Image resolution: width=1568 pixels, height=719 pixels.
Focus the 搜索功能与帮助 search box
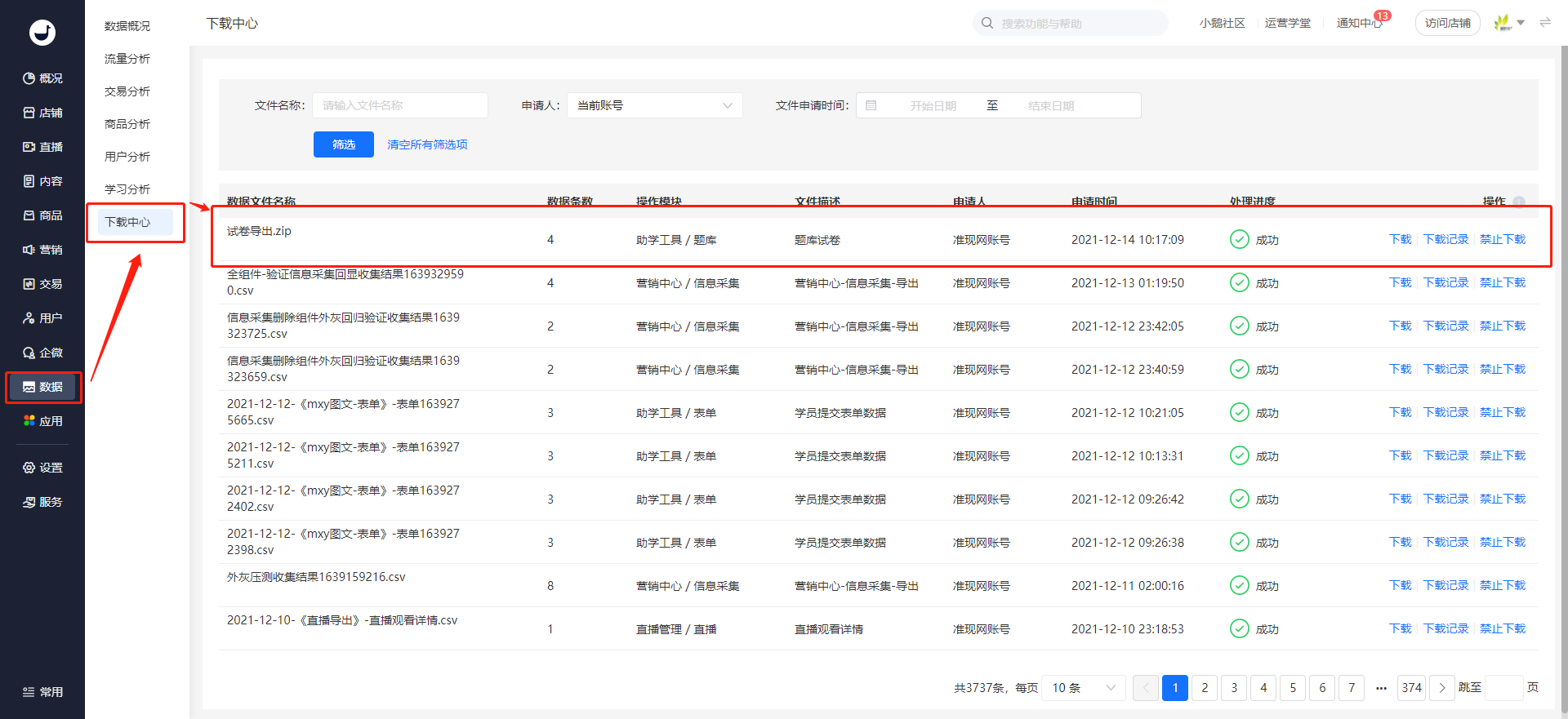point(1071,23)
